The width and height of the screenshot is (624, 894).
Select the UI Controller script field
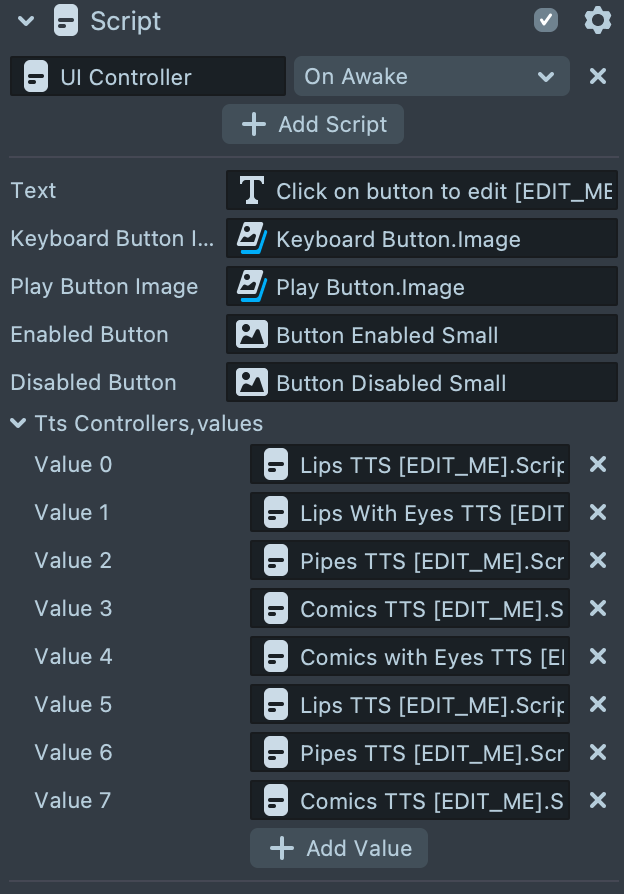(148, 76)
